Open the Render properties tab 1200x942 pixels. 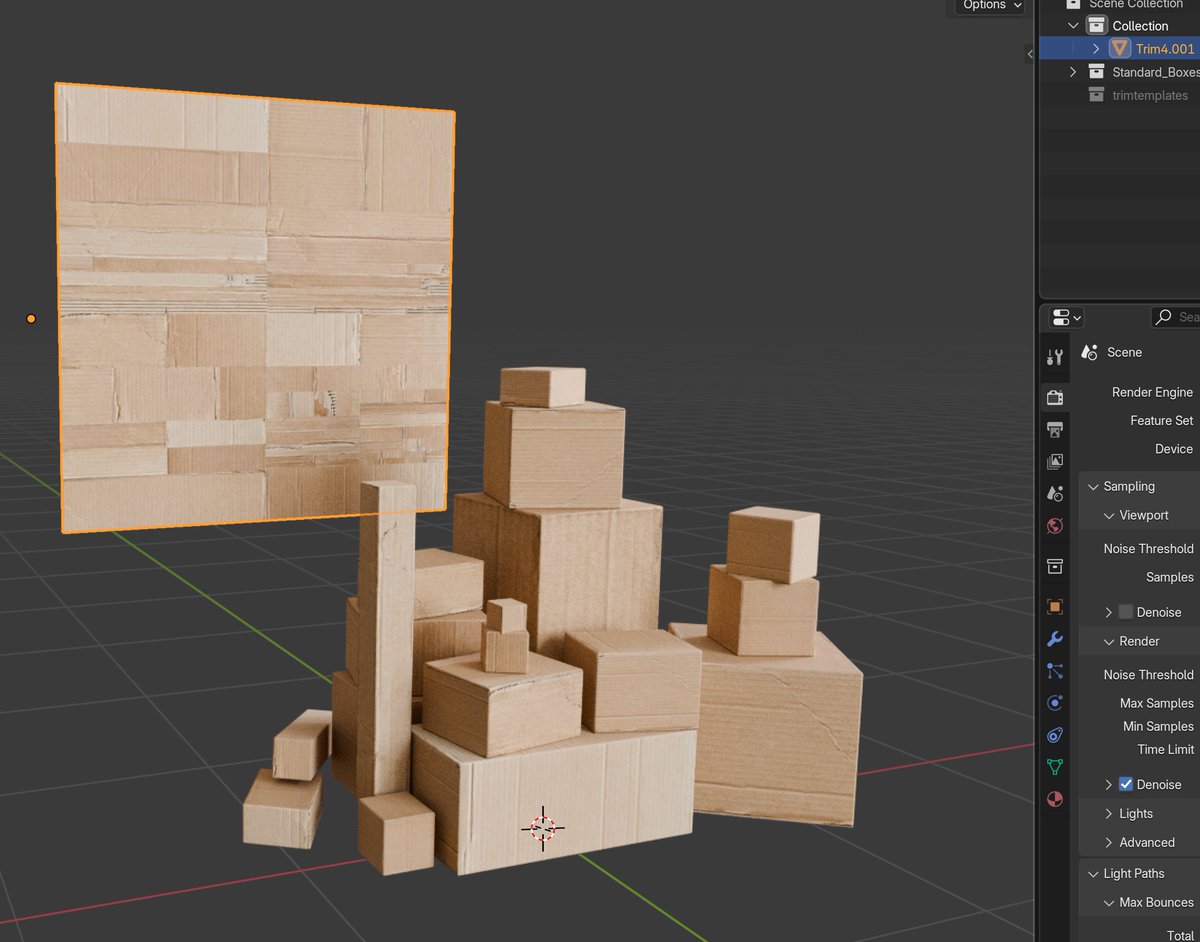coord(1054,397)
